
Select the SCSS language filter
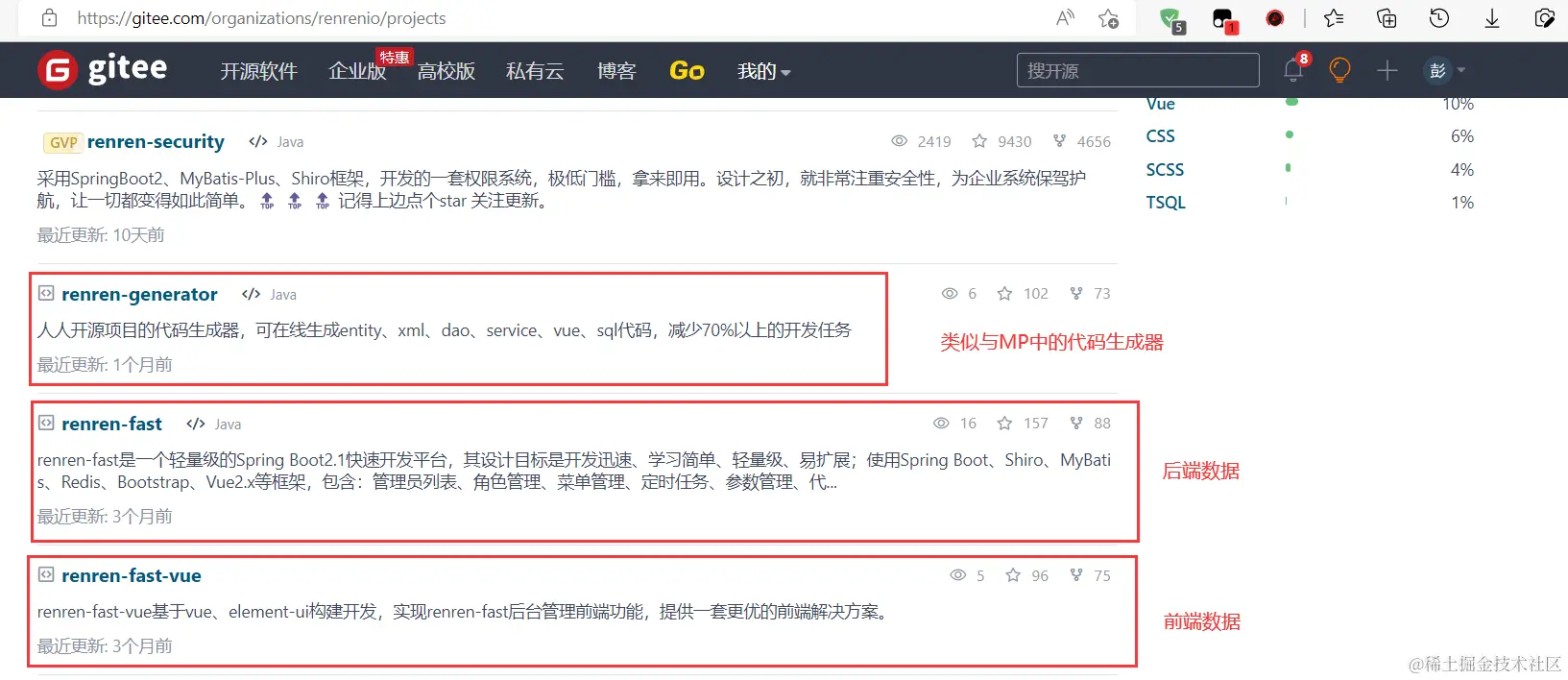1165,169
